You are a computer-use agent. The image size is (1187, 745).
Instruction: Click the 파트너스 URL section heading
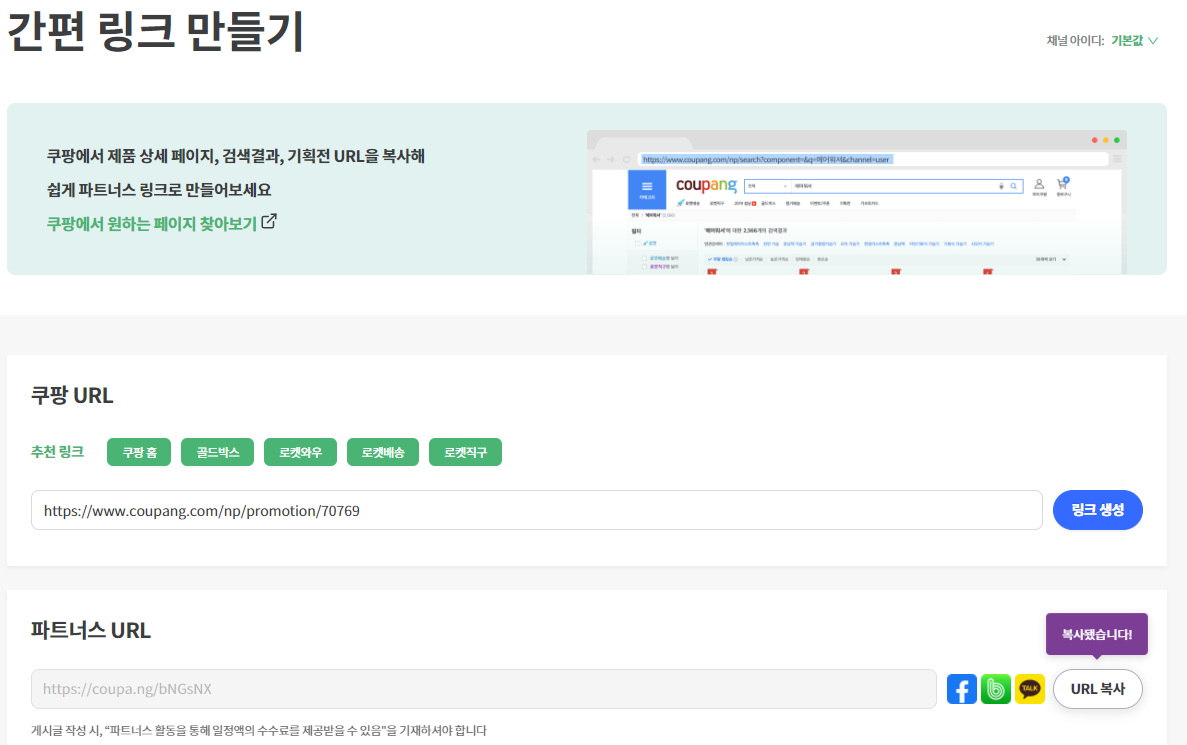[91, 630]
